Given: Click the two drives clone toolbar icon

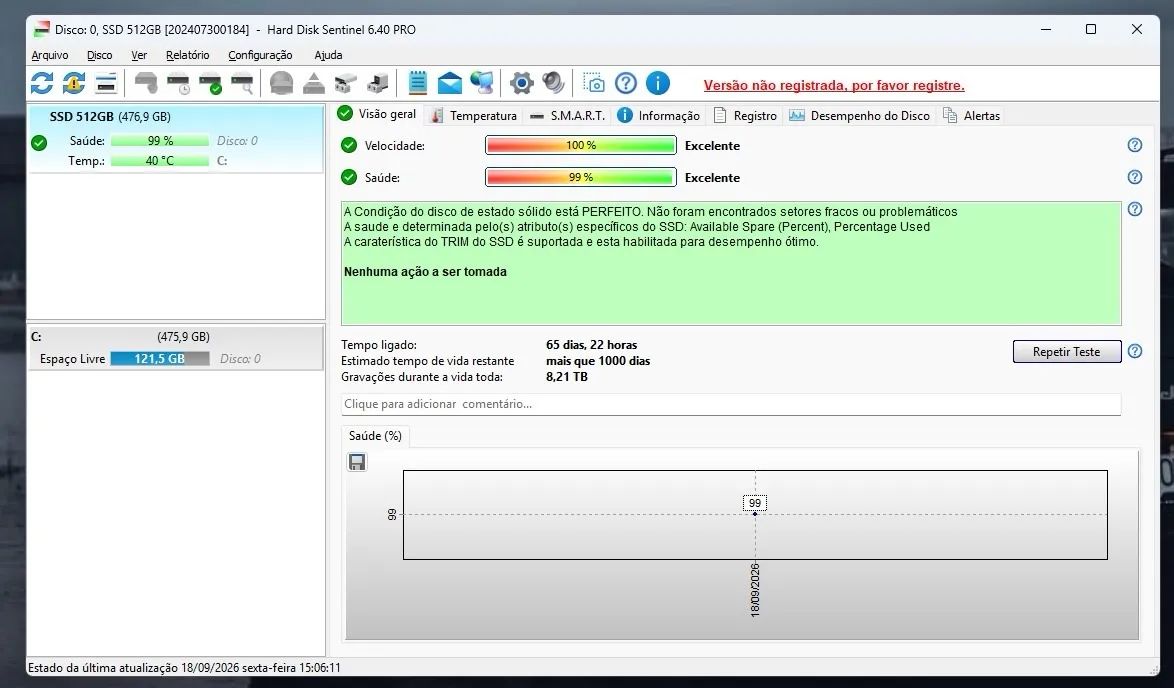Looking at the screenshot, I should point(345,83).
